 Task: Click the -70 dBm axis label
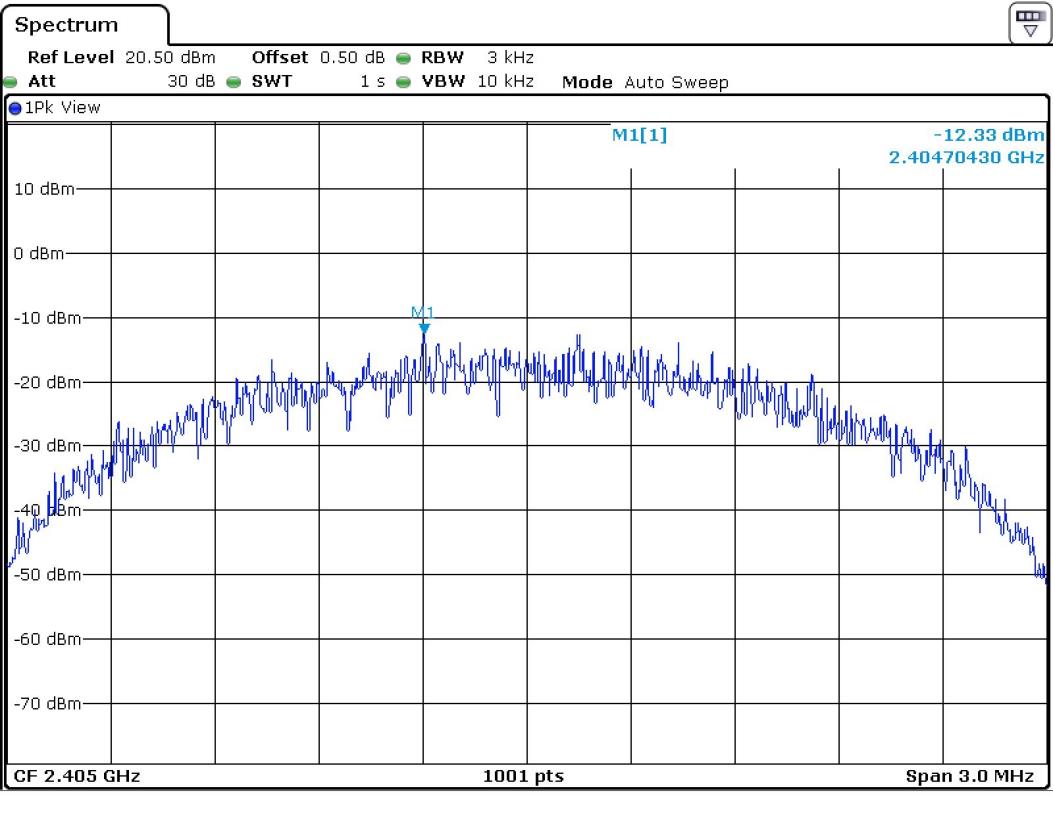coord(47,704)
